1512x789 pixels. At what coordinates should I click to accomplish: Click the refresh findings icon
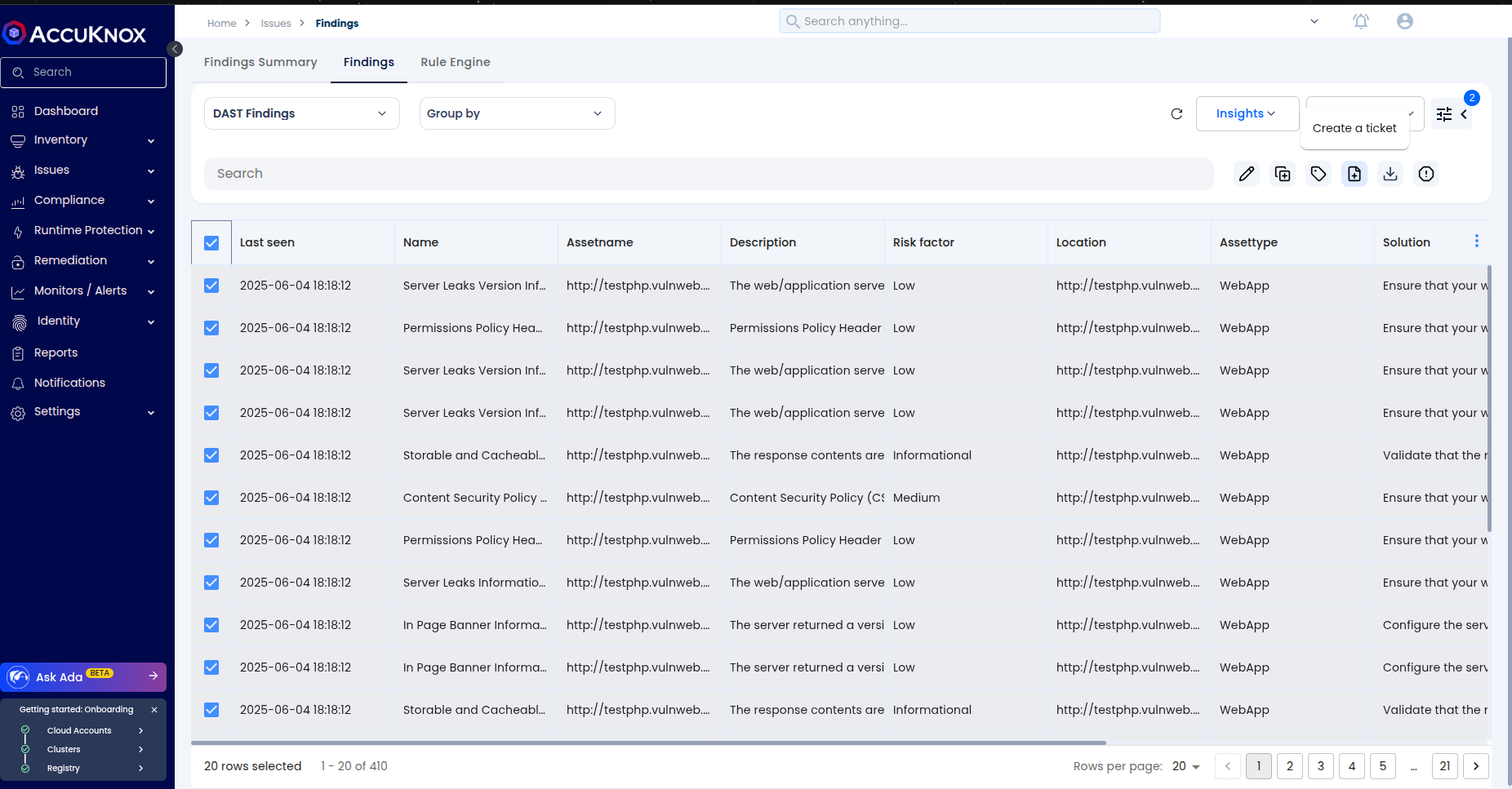tap(1176, 114)
